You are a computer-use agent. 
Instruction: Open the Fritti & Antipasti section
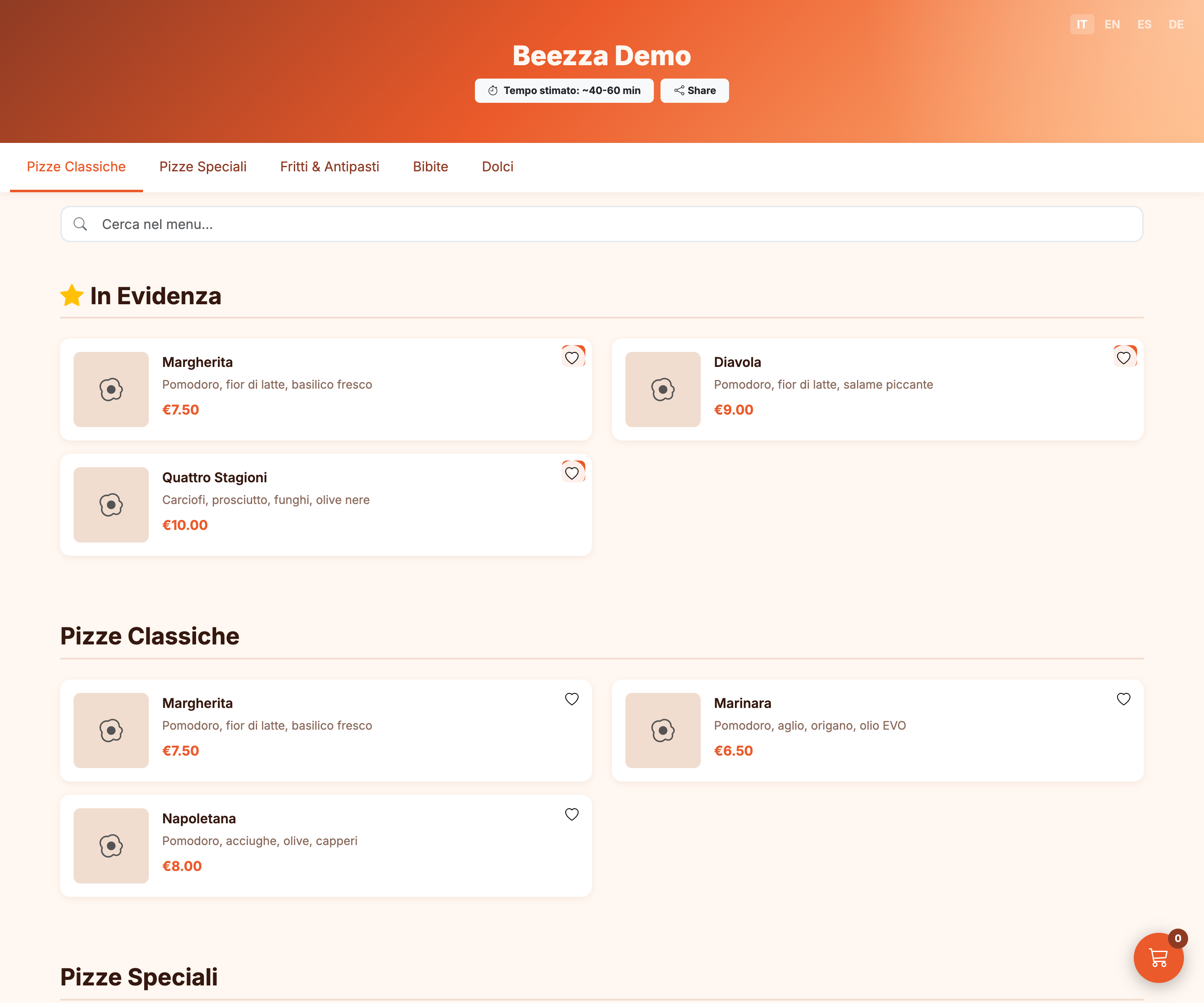pyautogui.click(x=329, y=166)
